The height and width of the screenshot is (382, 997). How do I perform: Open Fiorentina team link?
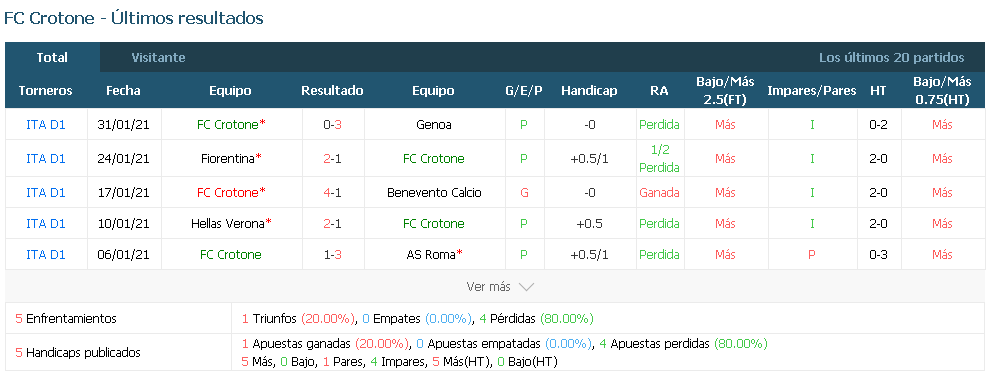[227, 158]
